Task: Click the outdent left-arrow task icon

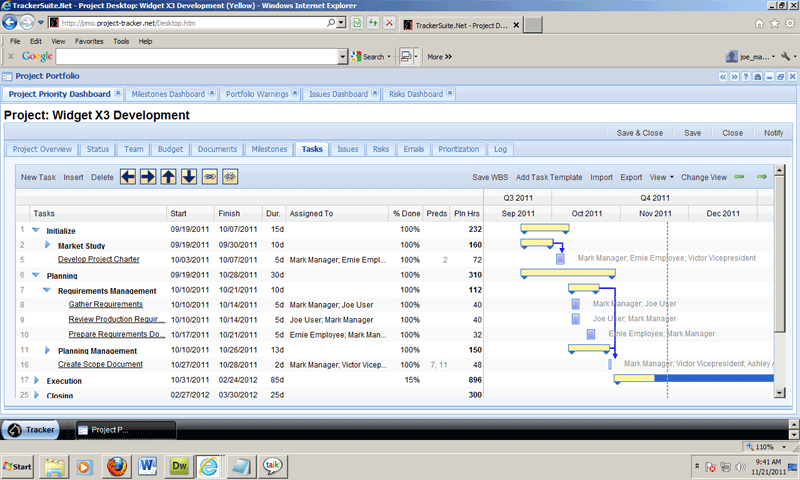Action: pyautogui.click(x=128, y=177)
